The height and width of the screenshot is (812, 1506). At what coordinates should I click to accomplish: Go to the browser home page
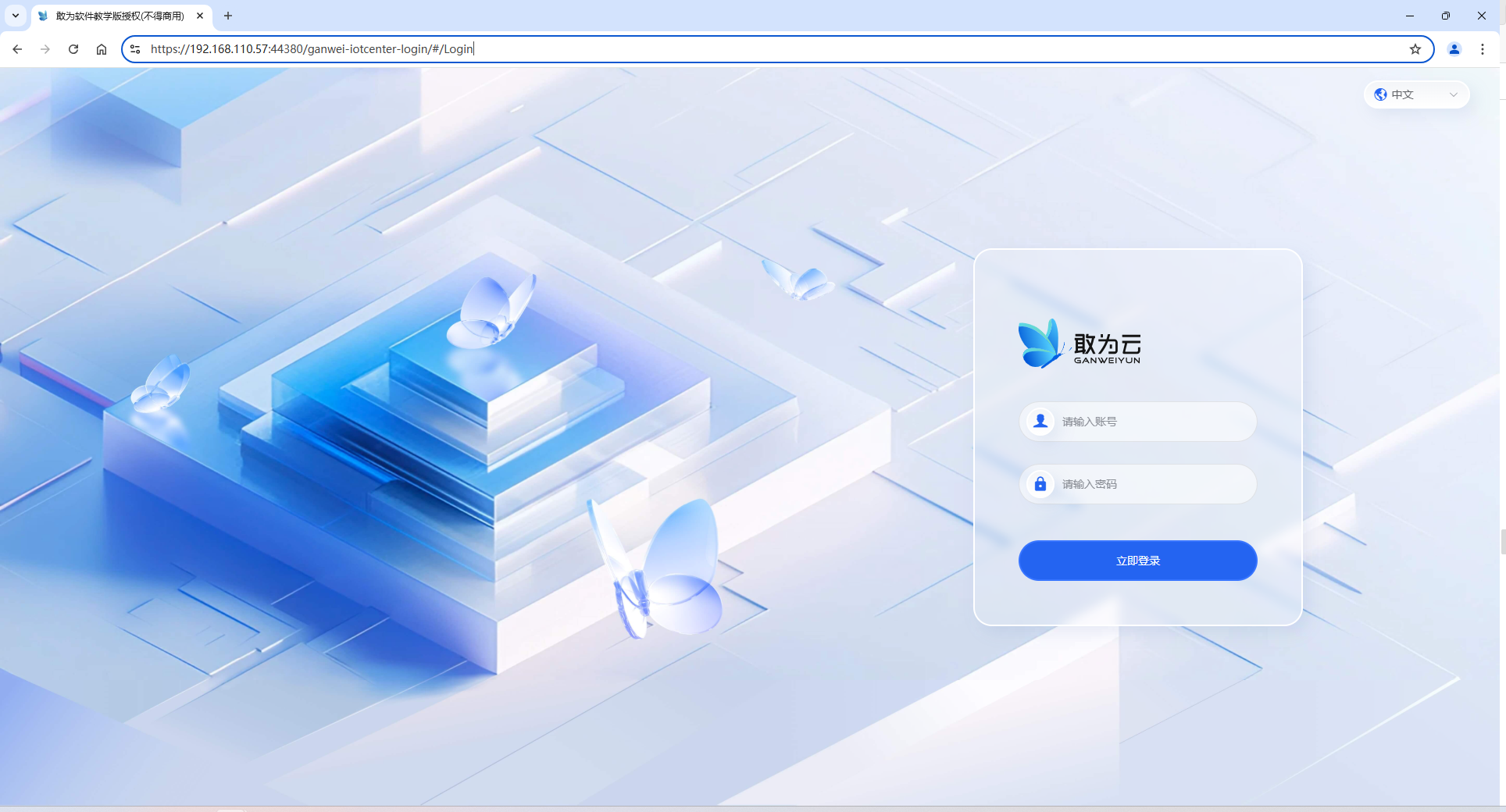102,49
